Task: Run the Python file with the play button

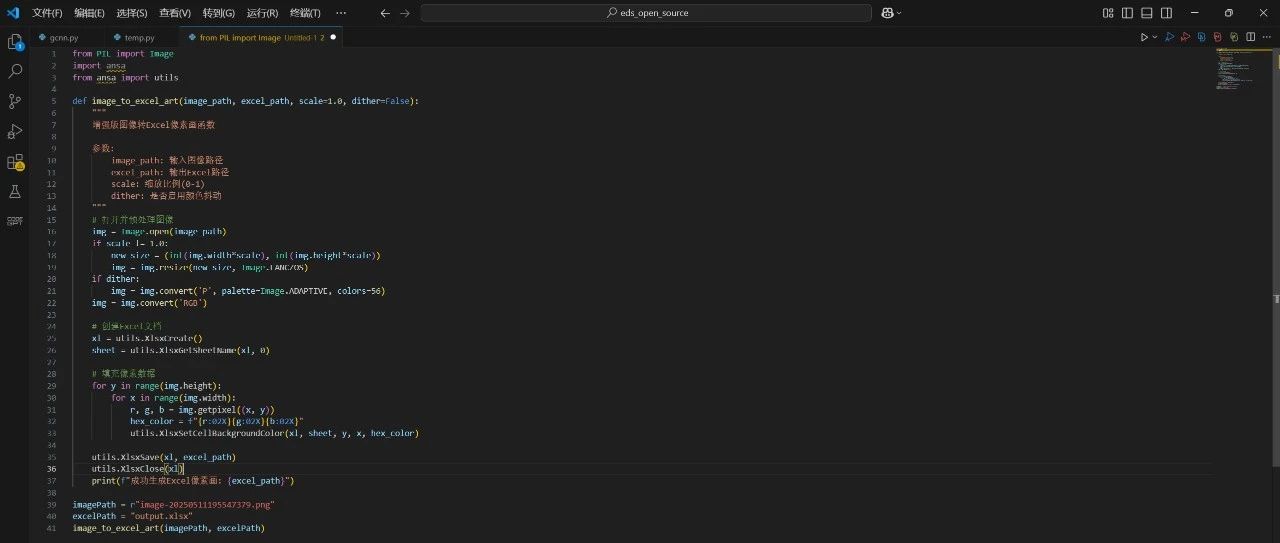Action: coord(1144,37)
